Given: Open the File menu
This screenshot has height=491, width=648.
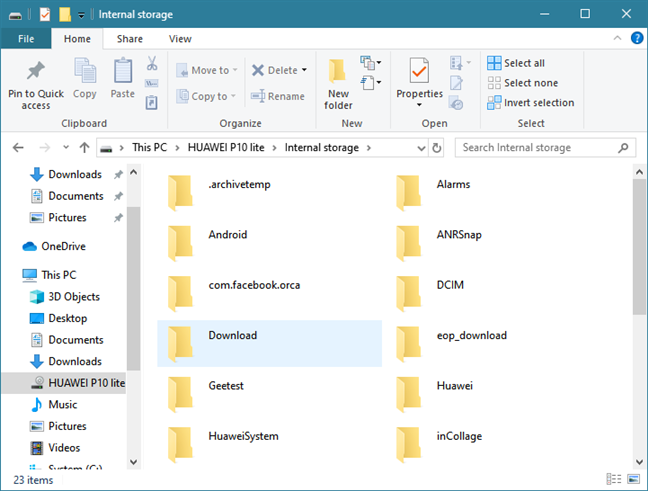Looking at the screenshot, I should point(26,39).
